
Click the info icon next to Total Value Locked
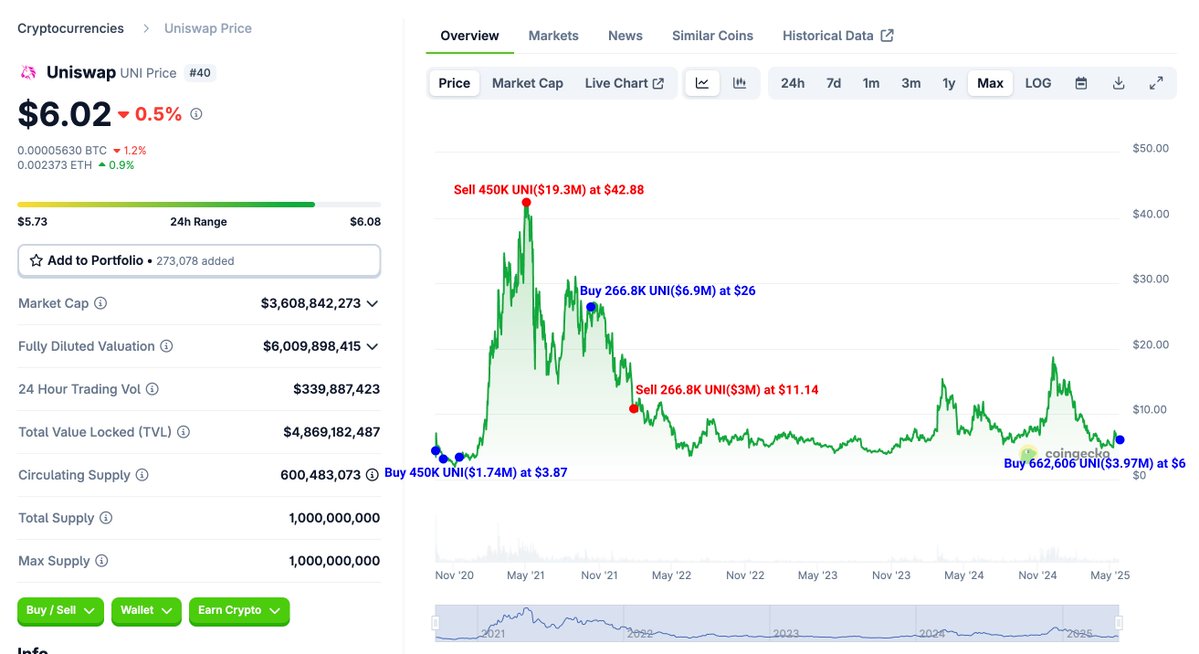click(x=184, y=432)
